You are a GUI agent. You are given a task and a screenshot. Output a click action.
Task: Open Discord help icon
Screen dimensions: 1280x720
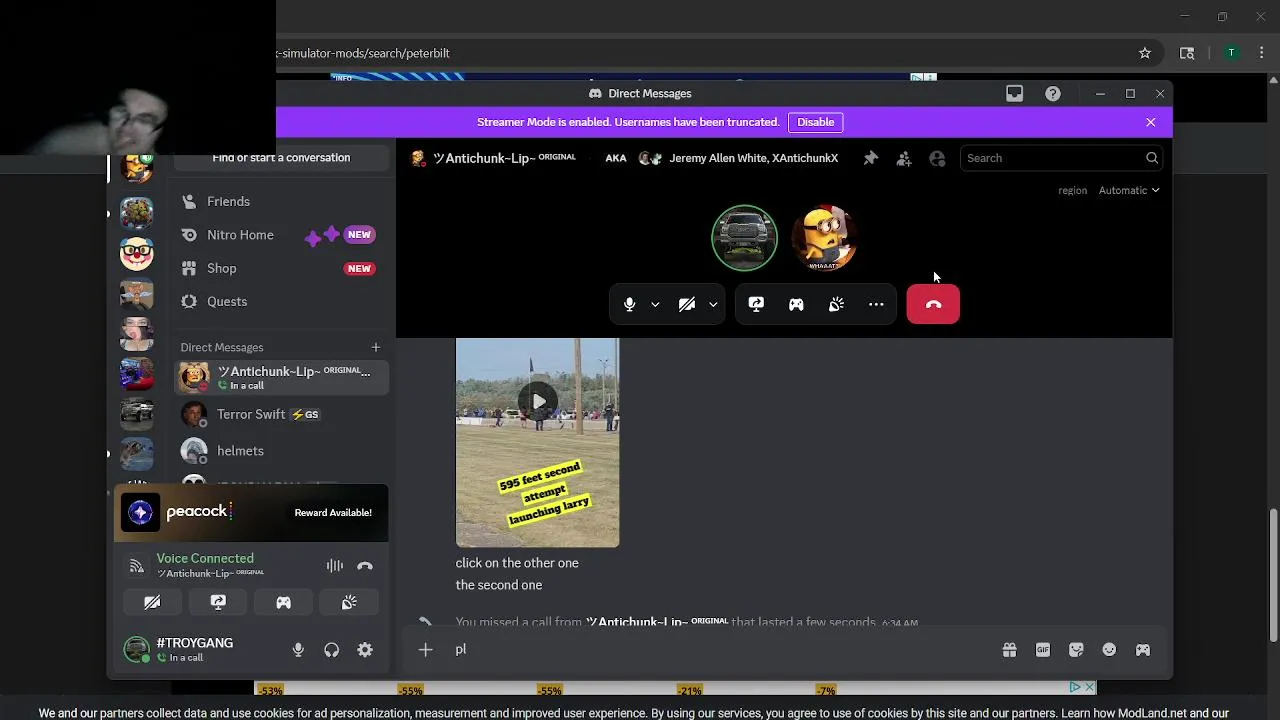point(1053,93)
